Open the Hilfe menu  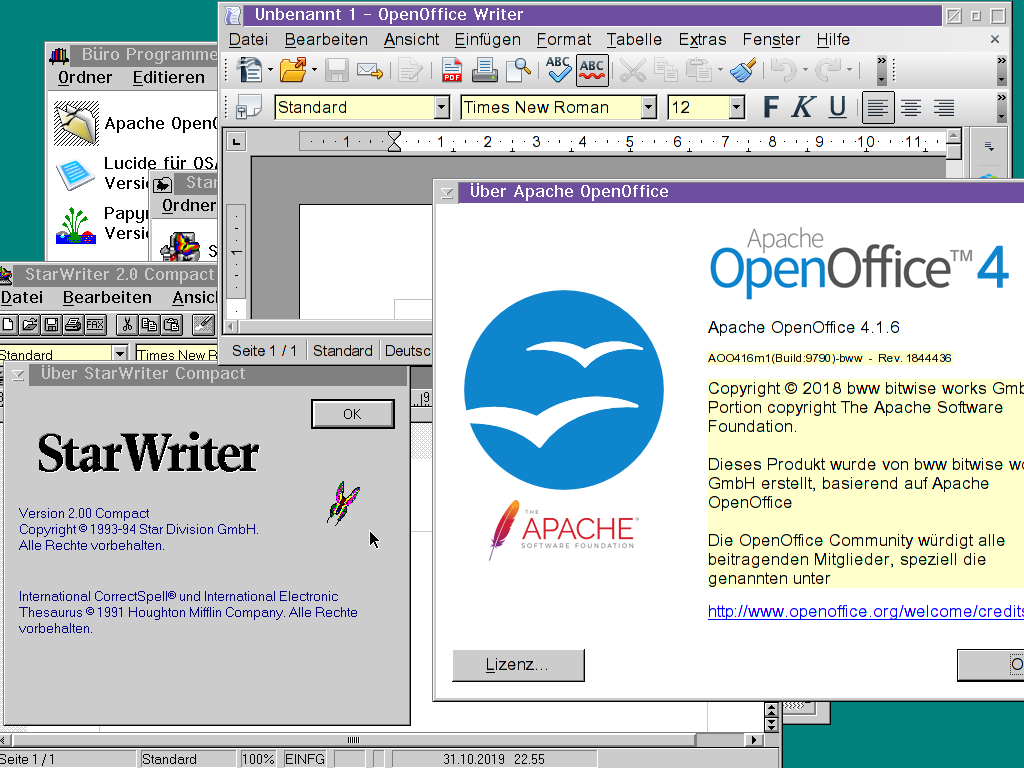point(833,40)
